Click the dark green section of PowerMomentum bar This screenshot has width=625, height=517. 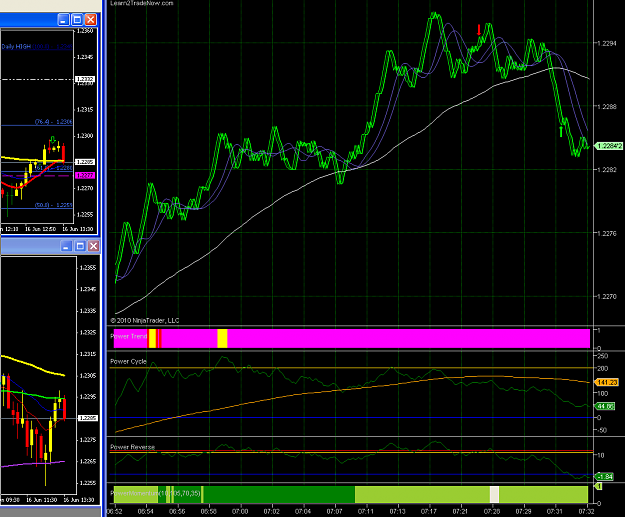tap(279, 494)
